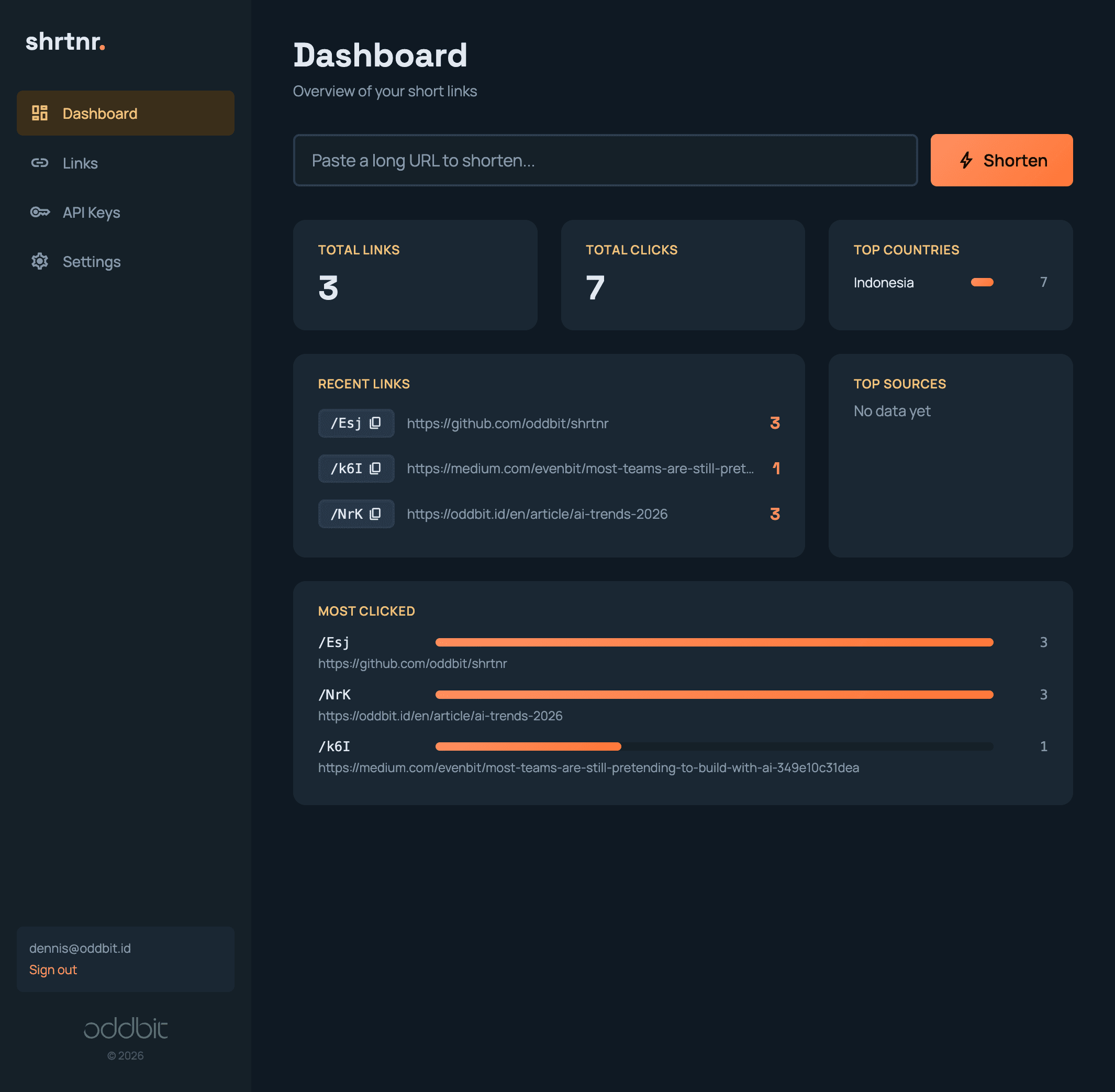Viewport: 1115px width, 1092px height.
Task: Sign out of the account
Action: point(53,970)
